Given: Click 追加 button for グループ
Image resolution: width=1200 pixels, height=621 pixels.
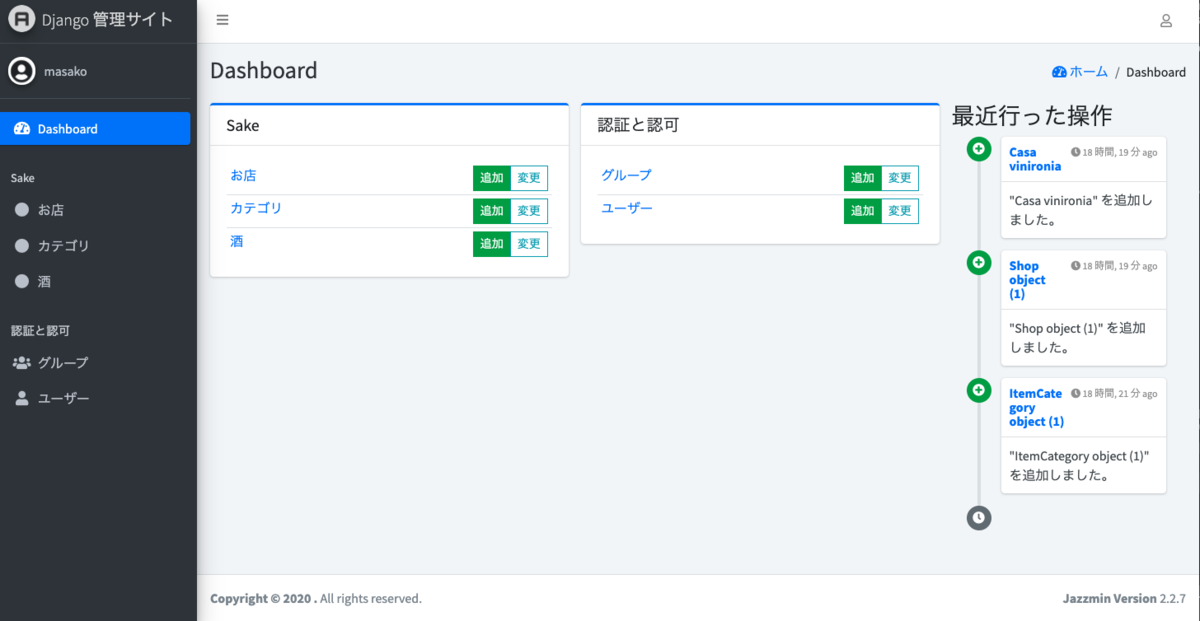Looking at the screenshot, I should (863, 178).
